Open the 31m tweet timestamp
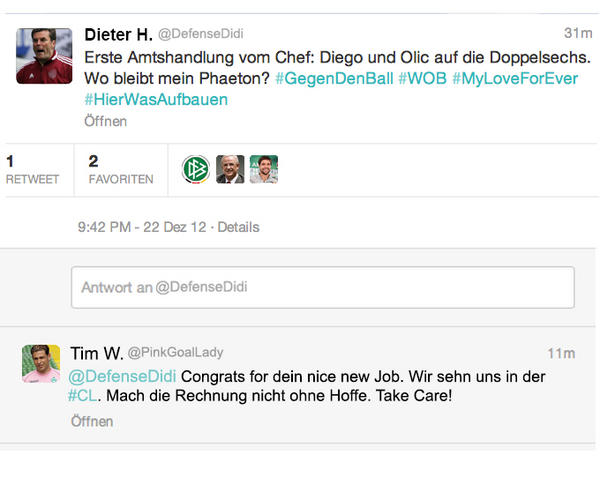The width and height of the screenshot is (600, 485). 578,33
